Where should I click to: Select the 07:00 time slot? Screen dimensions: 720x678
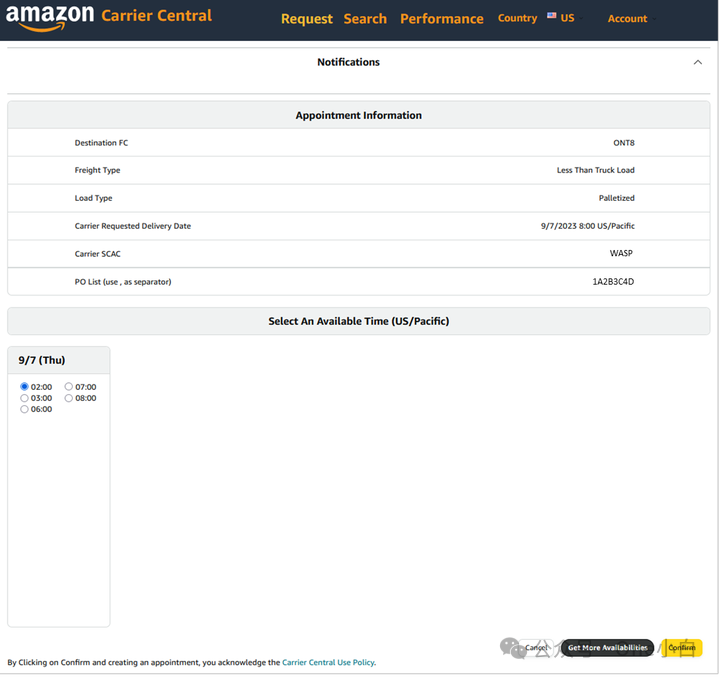point(68,387)
